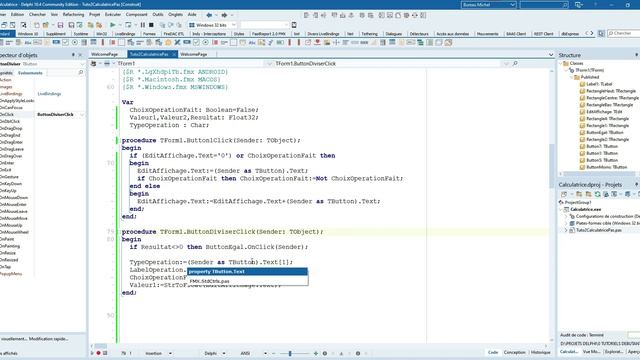This screenshot has width=640, height=360.
Task: Open the Outils menu
Action: (158, 15)
